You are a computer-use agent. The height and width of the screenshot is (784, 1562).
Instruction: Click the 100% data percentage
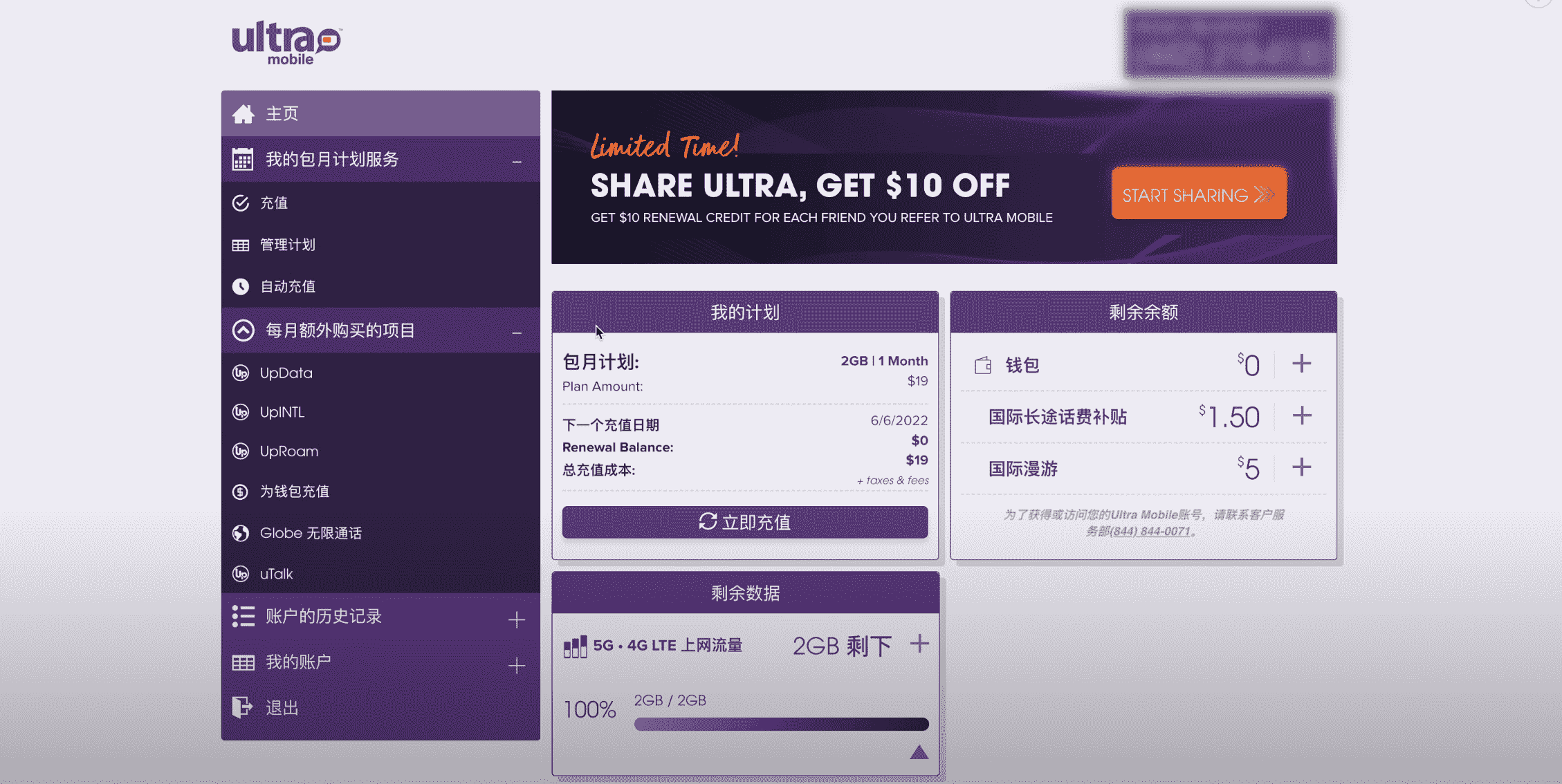(x=589, y=709)
